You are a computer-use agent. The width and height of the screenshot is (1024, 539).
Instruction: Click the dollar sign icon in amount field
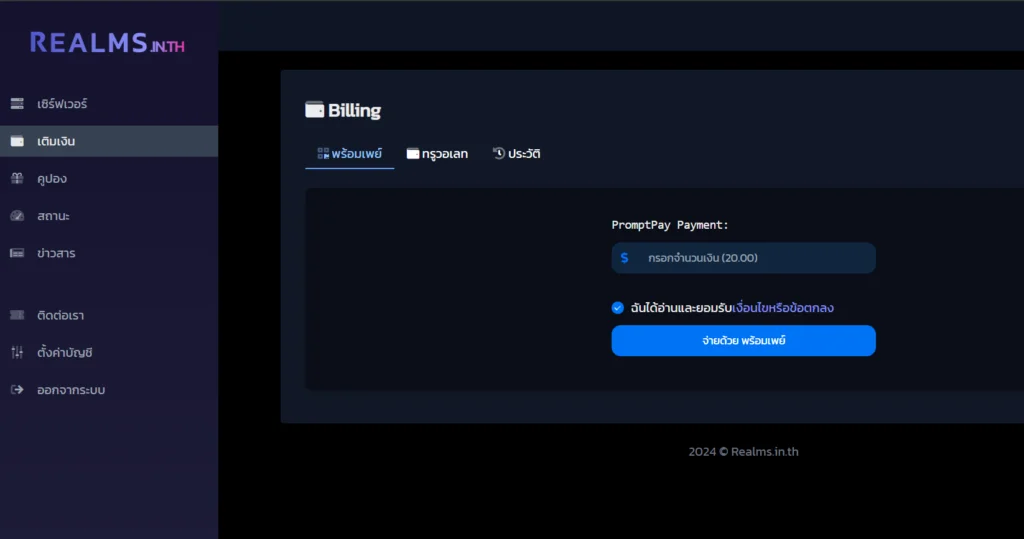(x=624, y=258)
